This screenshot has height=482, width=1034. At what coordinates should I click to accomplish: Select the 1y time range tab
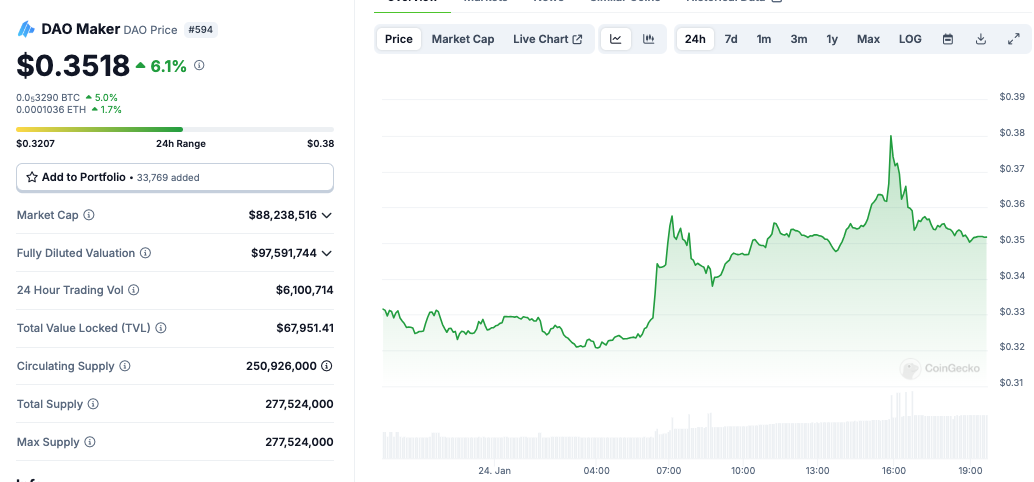pos(832,39)
